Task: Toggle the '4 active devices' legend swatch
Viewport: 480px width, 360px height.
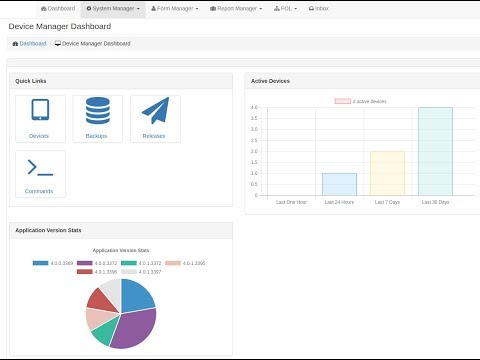Action: click(343, 101)
